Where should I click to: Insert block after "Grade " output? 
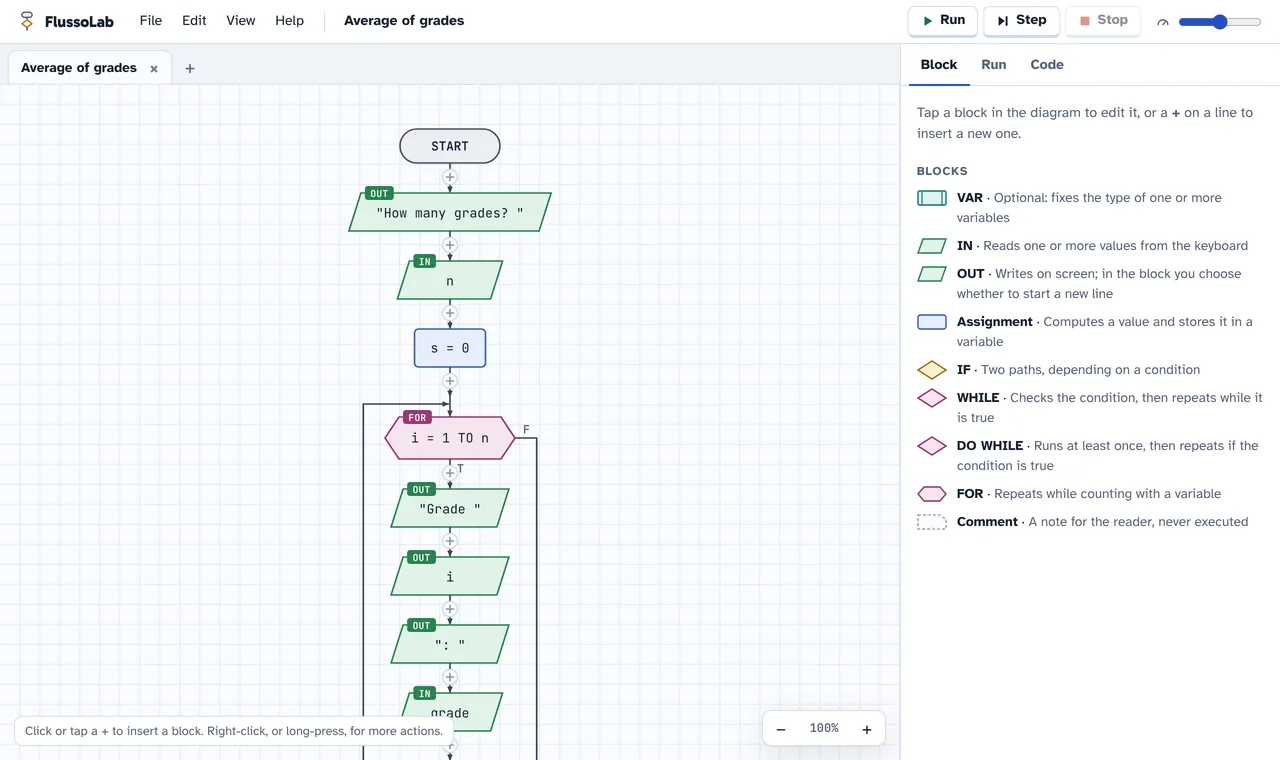click(x=450, y=541)
